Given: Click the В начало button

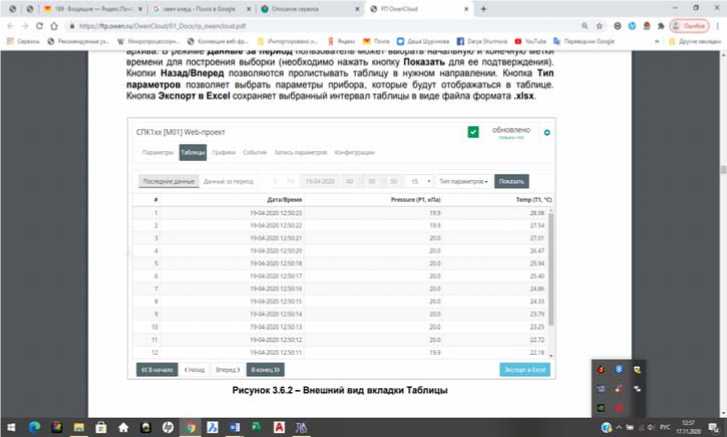Looking at the screenshot, I should [x=157, y=369].
